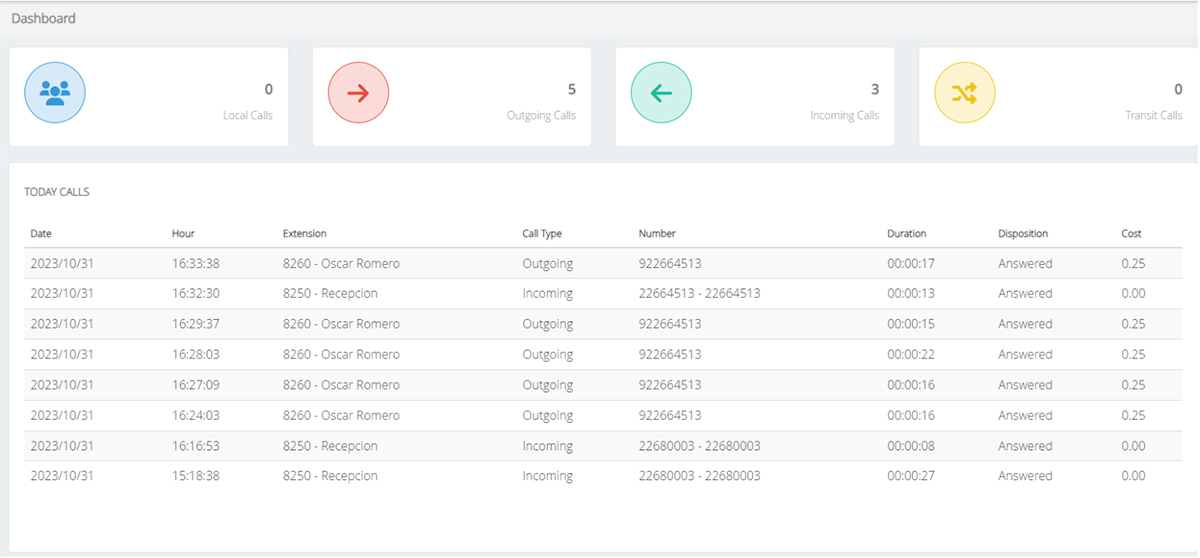This screenshot has height=558, width=1200.
Task: Click the number in the 15:18:38 row
Action: click(x=700, y=476)
